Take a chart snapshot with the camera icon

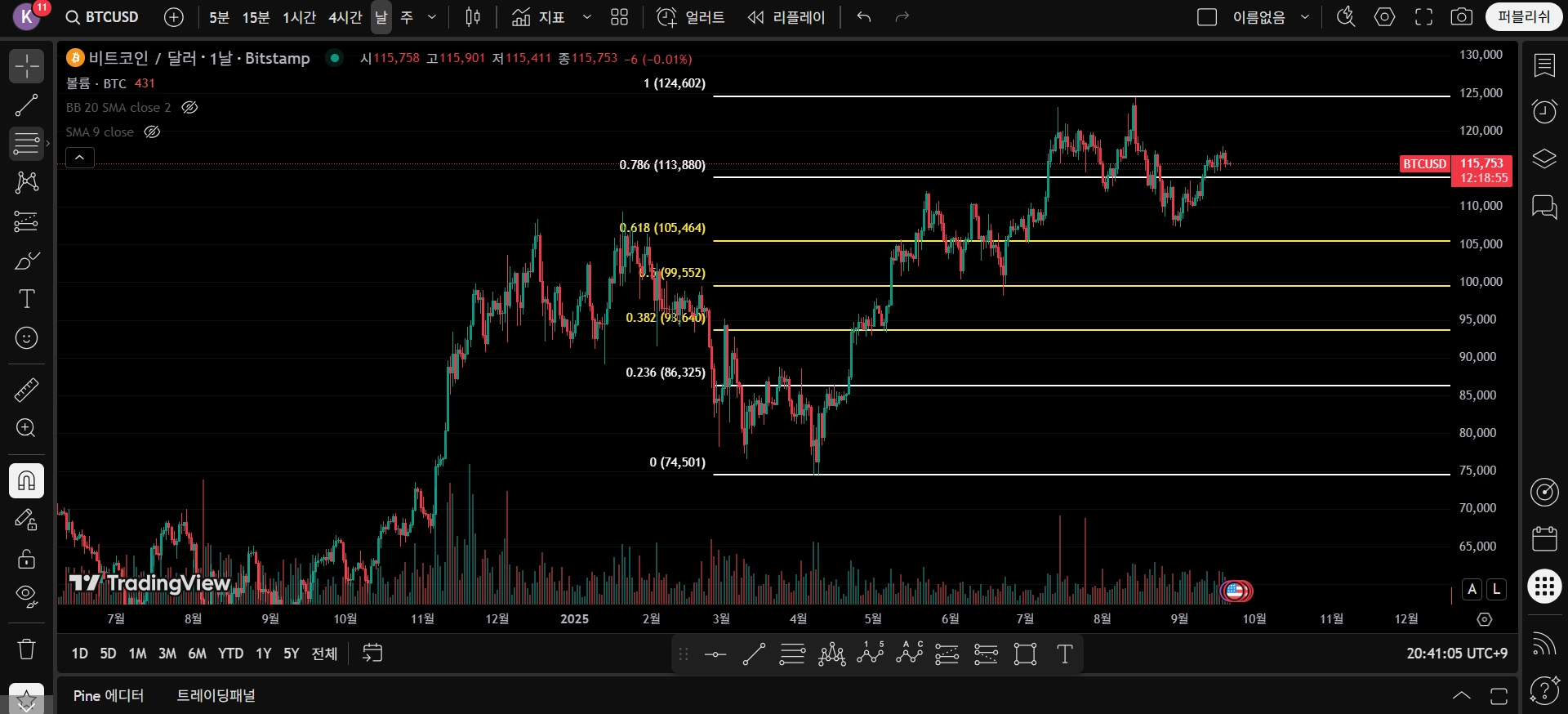(1462, 17)
